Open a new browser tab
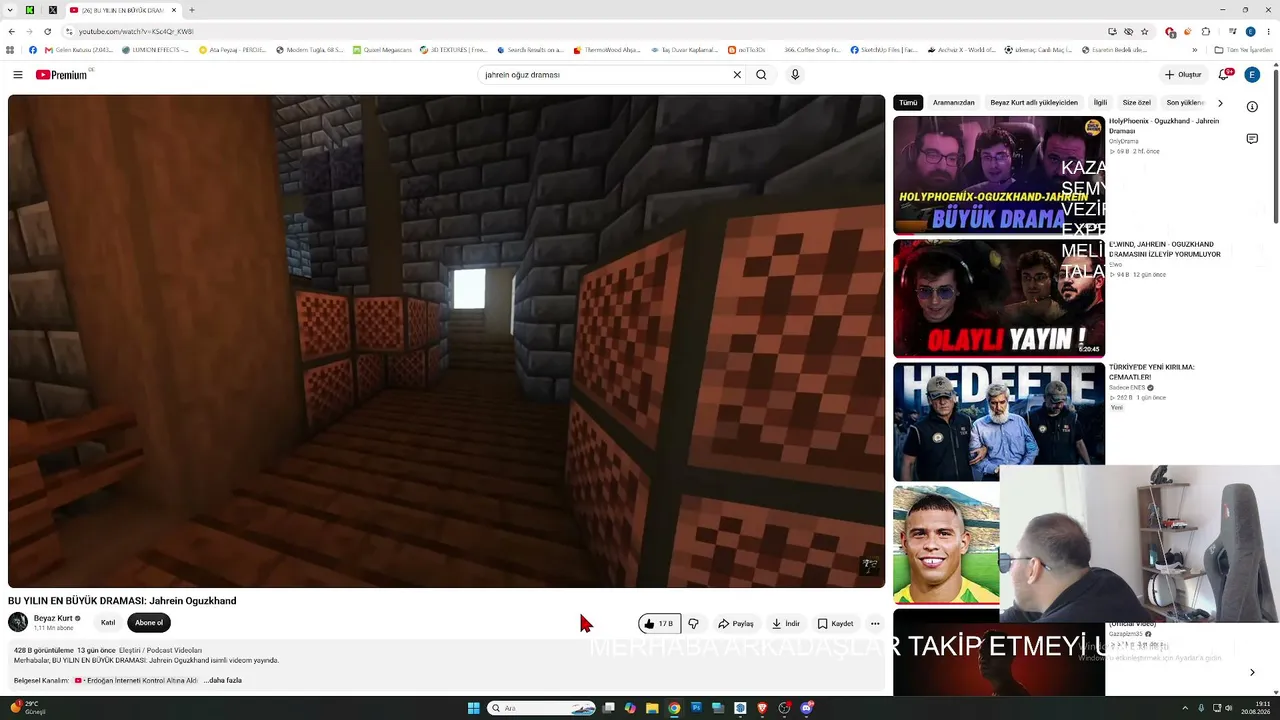 191,10
